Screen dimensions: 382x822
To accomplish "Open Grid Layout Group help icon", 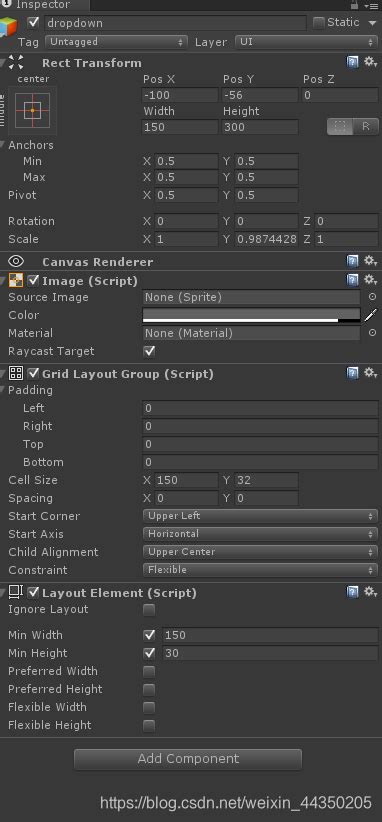I will tap(353, 373).
